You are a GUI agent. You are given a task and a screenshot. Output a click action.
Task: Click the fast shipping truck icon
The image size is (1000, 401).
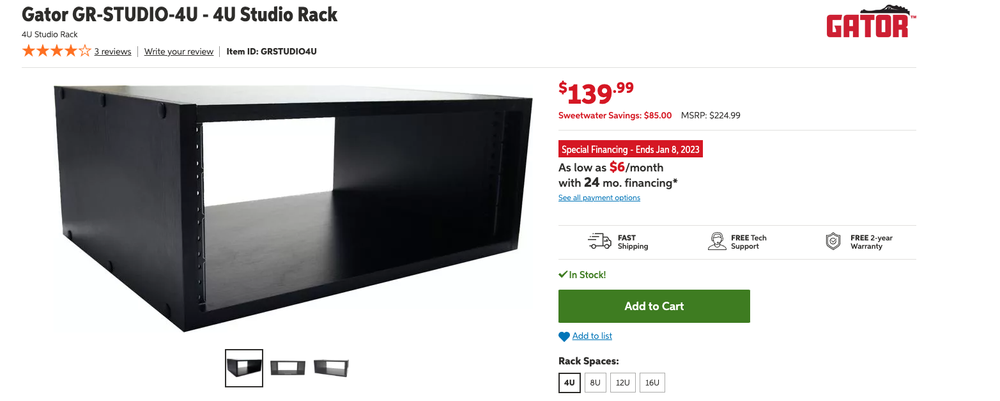599,241
